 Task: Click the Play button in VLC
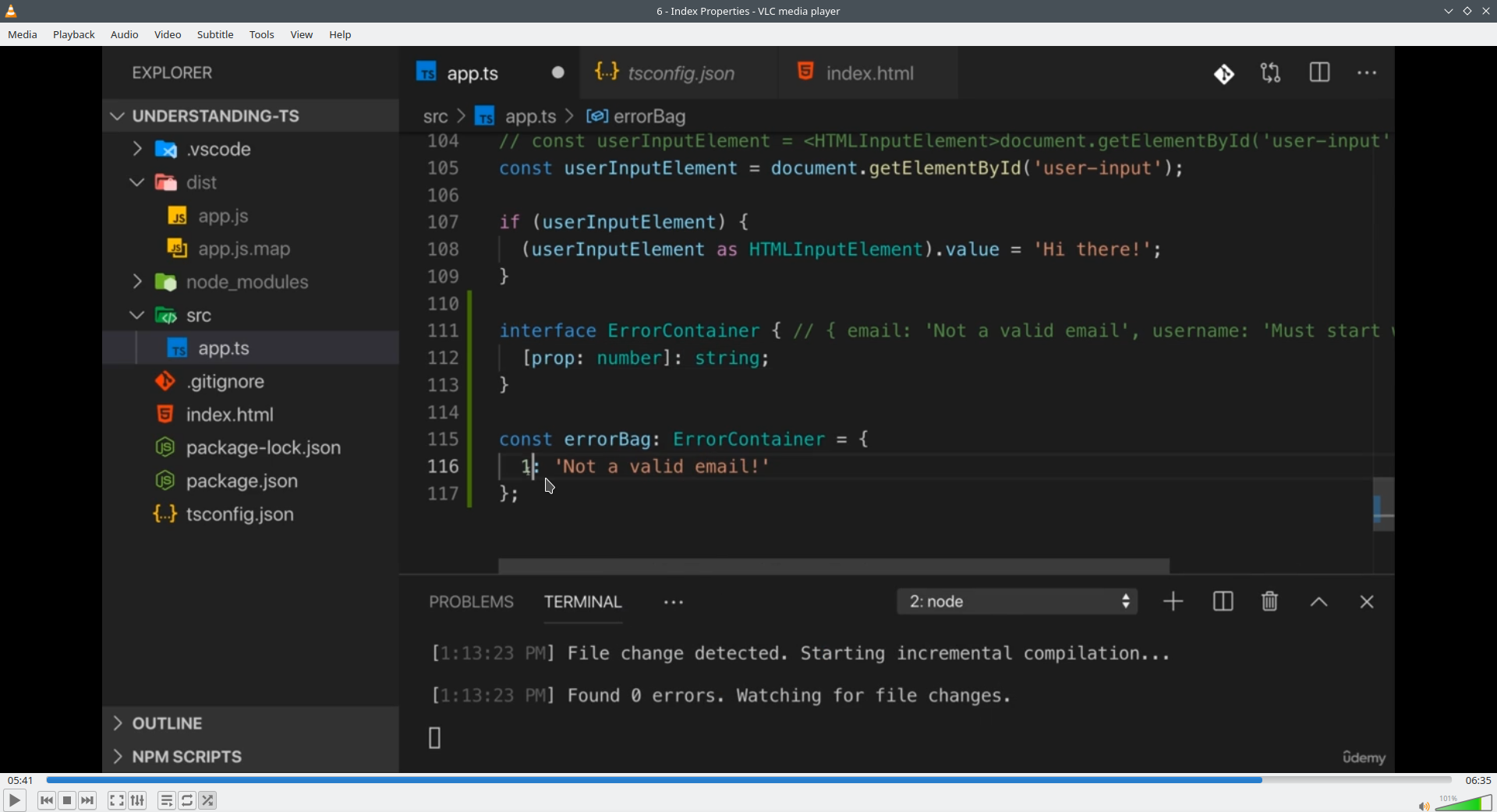tap(14, 800)
